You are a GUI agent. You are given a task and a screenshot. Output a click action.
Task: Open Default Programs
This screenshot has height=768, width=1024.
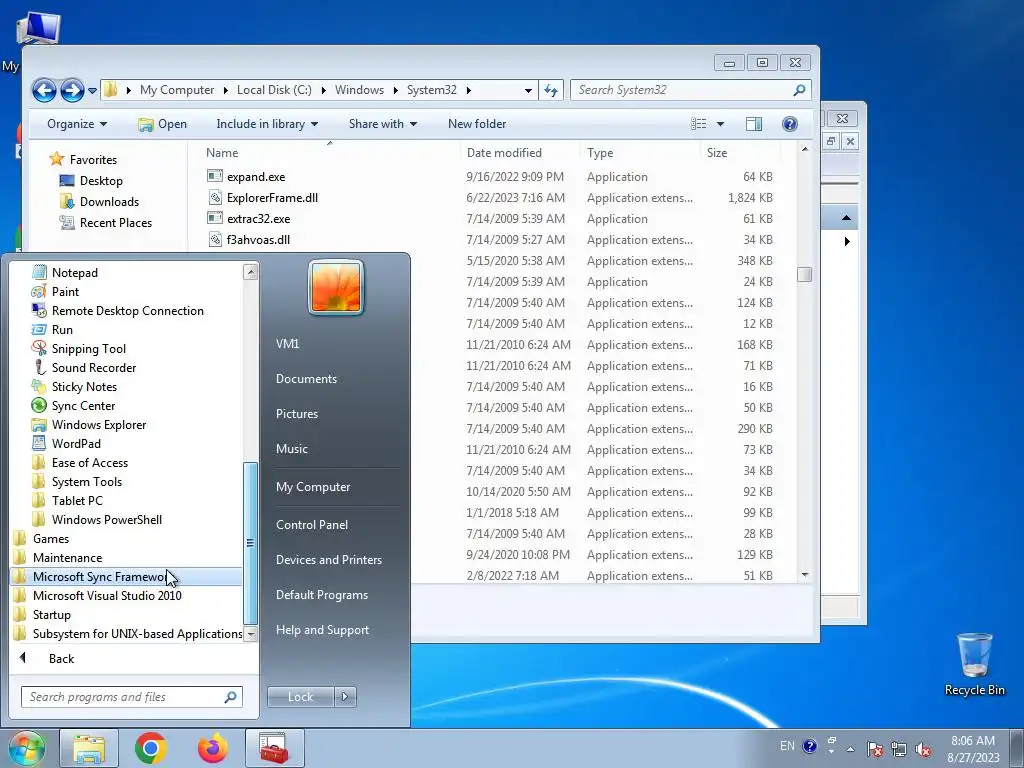point(321,595)
